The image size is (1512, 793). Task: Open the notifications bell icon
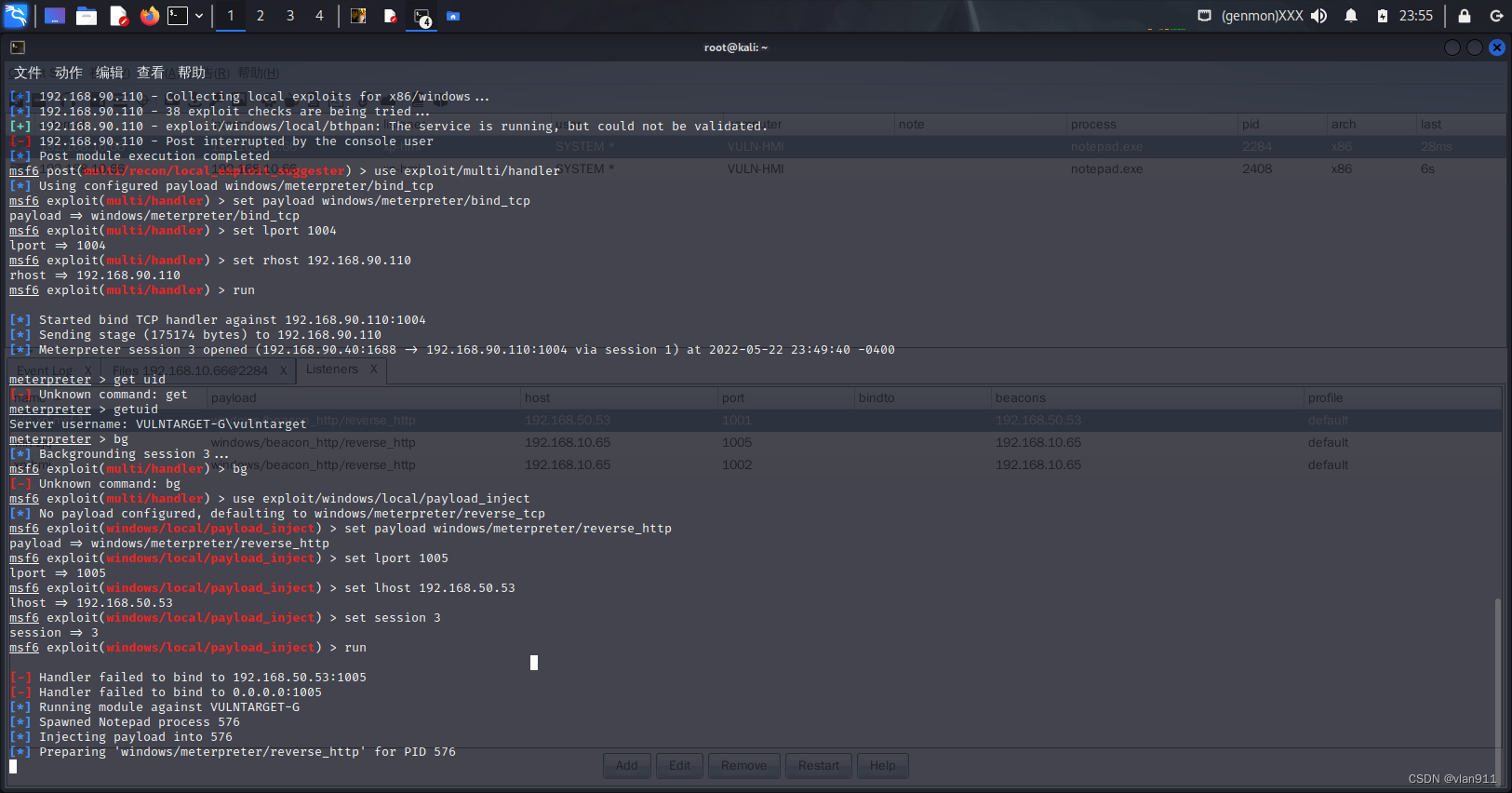pyautogui.click(x=1351, y=16)
